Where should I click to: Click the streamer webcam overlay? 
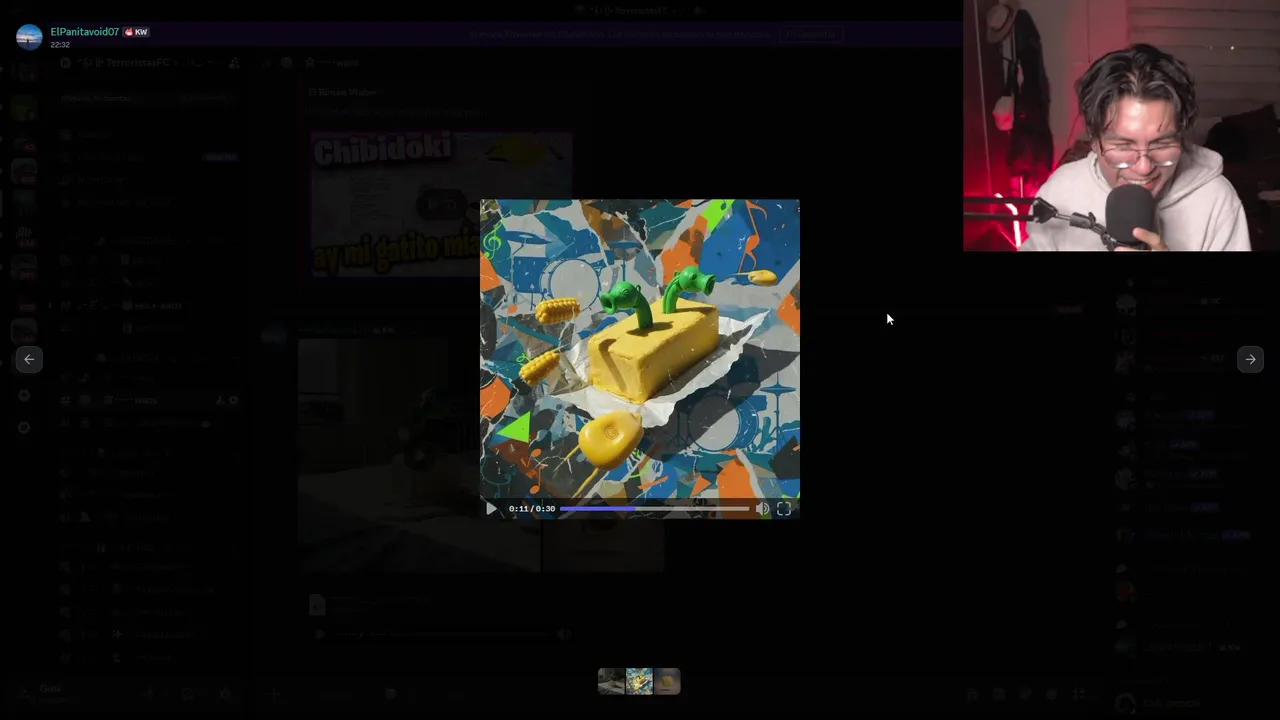coord(1121,125)
